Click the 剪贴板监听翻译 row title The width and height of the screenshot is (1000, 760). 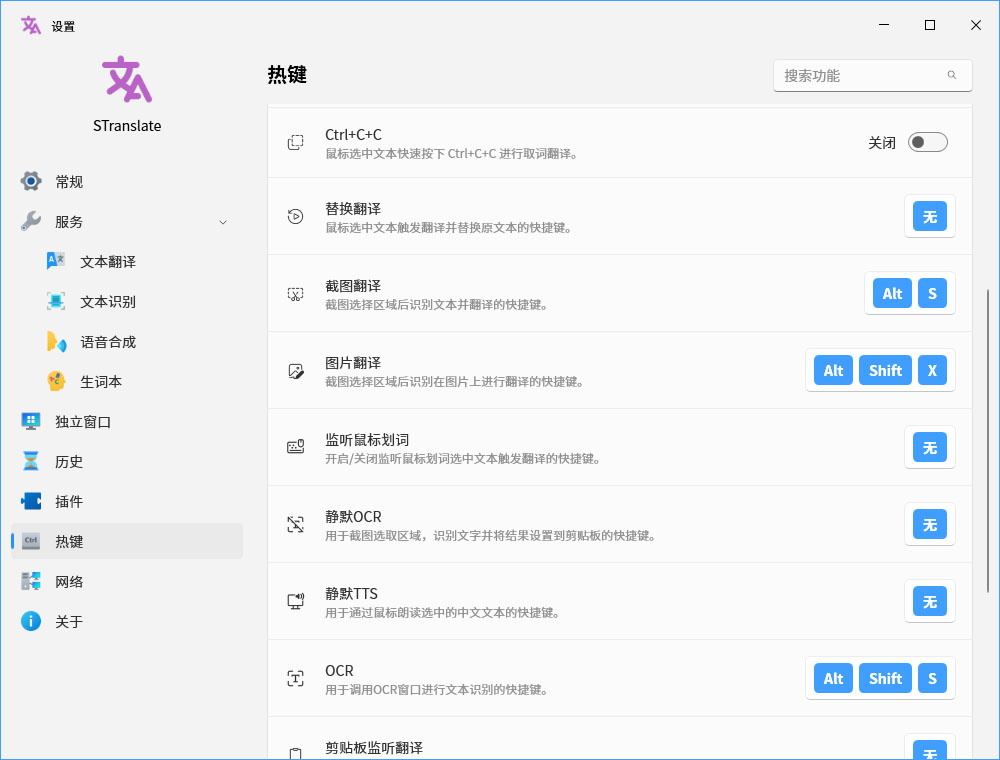click(x=374, y=748)
